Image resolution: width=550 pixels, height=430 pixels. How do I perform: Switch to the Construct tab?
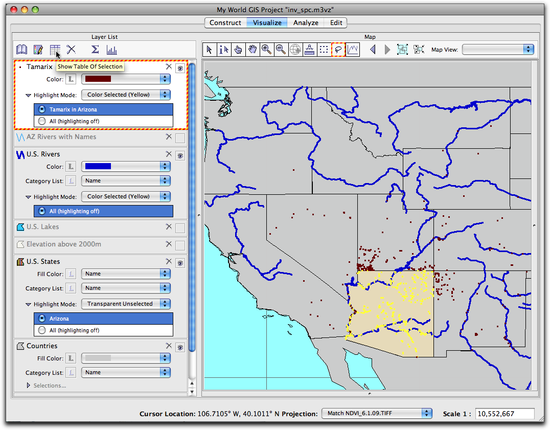225,23
